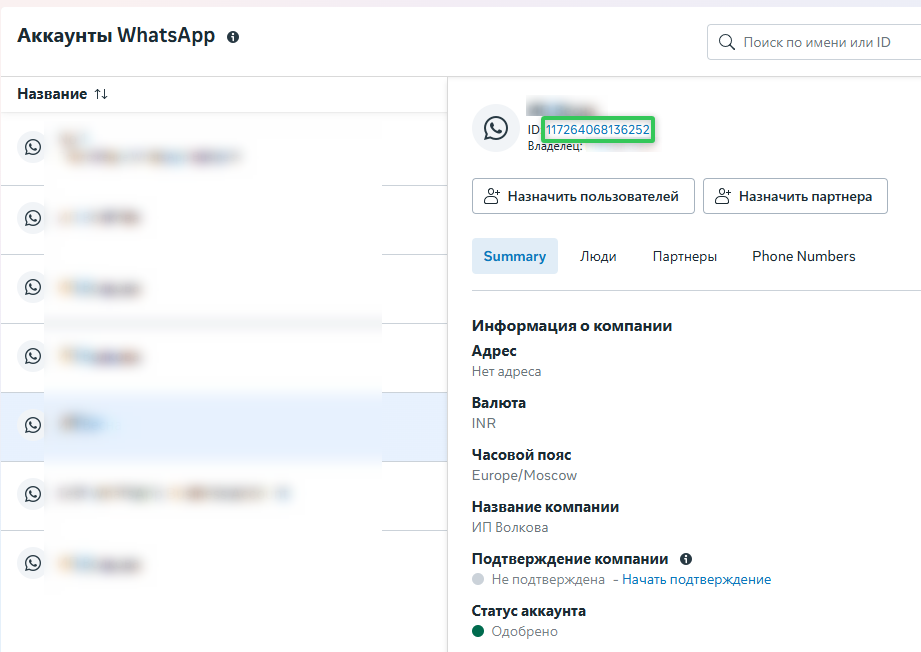Click the add-person icon on Назначить партнера
921x652 pixels.
point(723,197)
